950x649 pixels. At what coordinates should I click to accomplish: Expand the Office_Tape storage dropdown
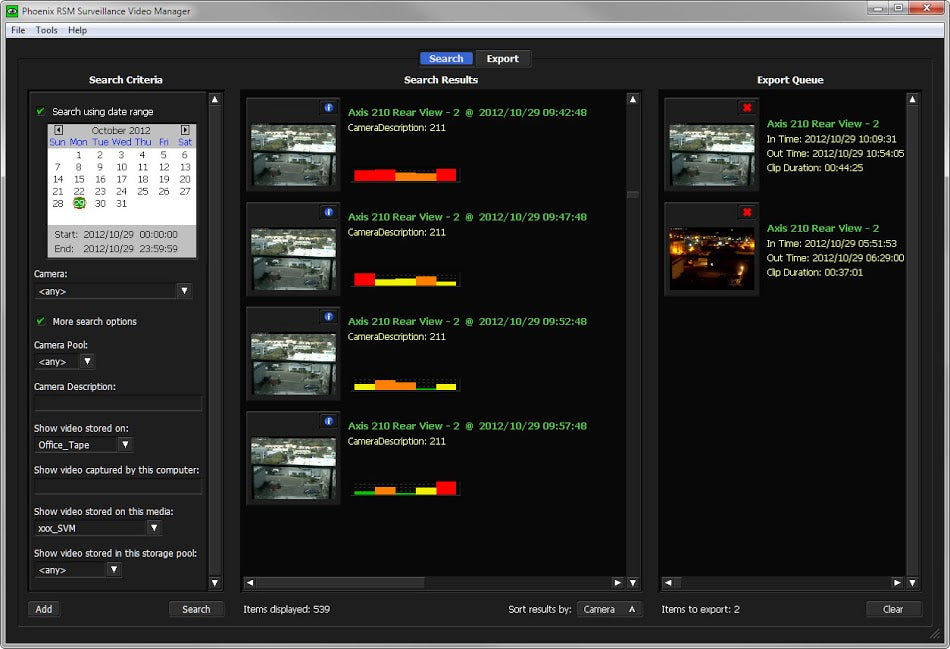(x=125, y=444)
